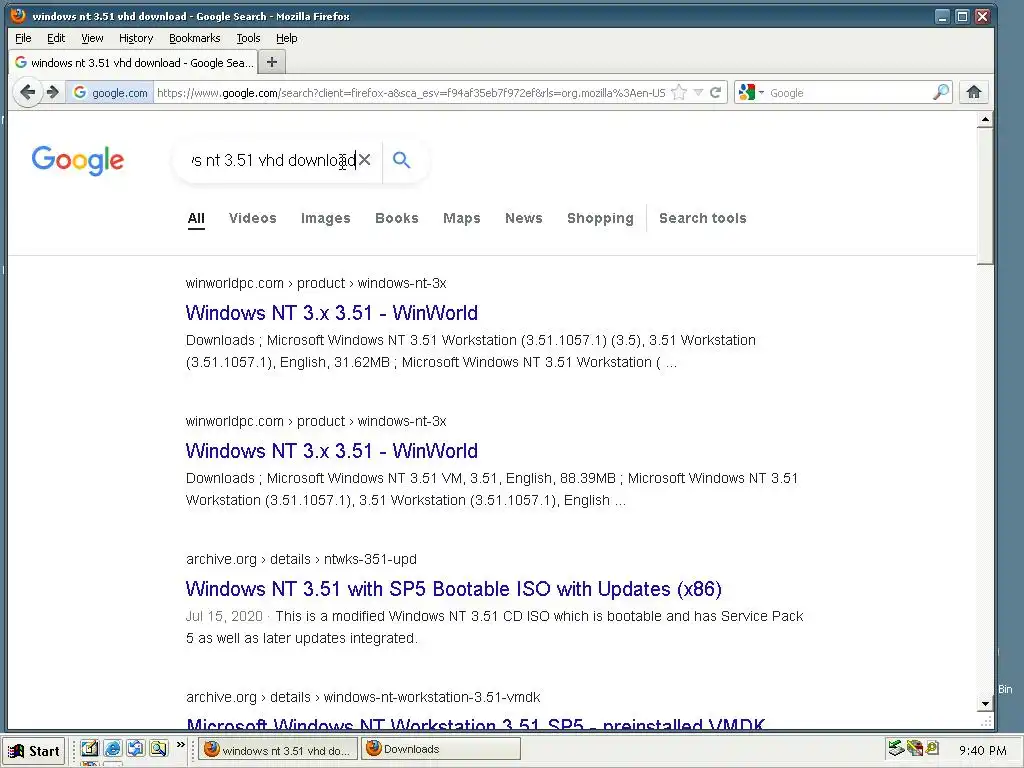1024x768 pixels.
Task: Click the Firefox icon in title bar
Action: (x=18, y=16)
